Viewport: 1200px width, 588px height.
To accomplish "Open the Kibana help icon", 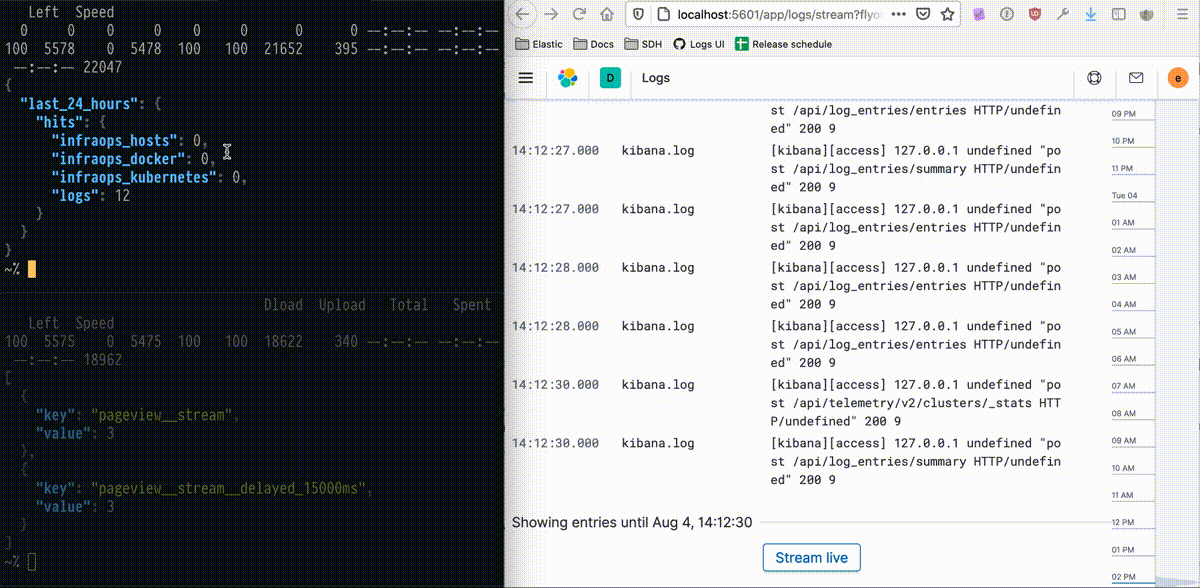I will point(1094,77).
